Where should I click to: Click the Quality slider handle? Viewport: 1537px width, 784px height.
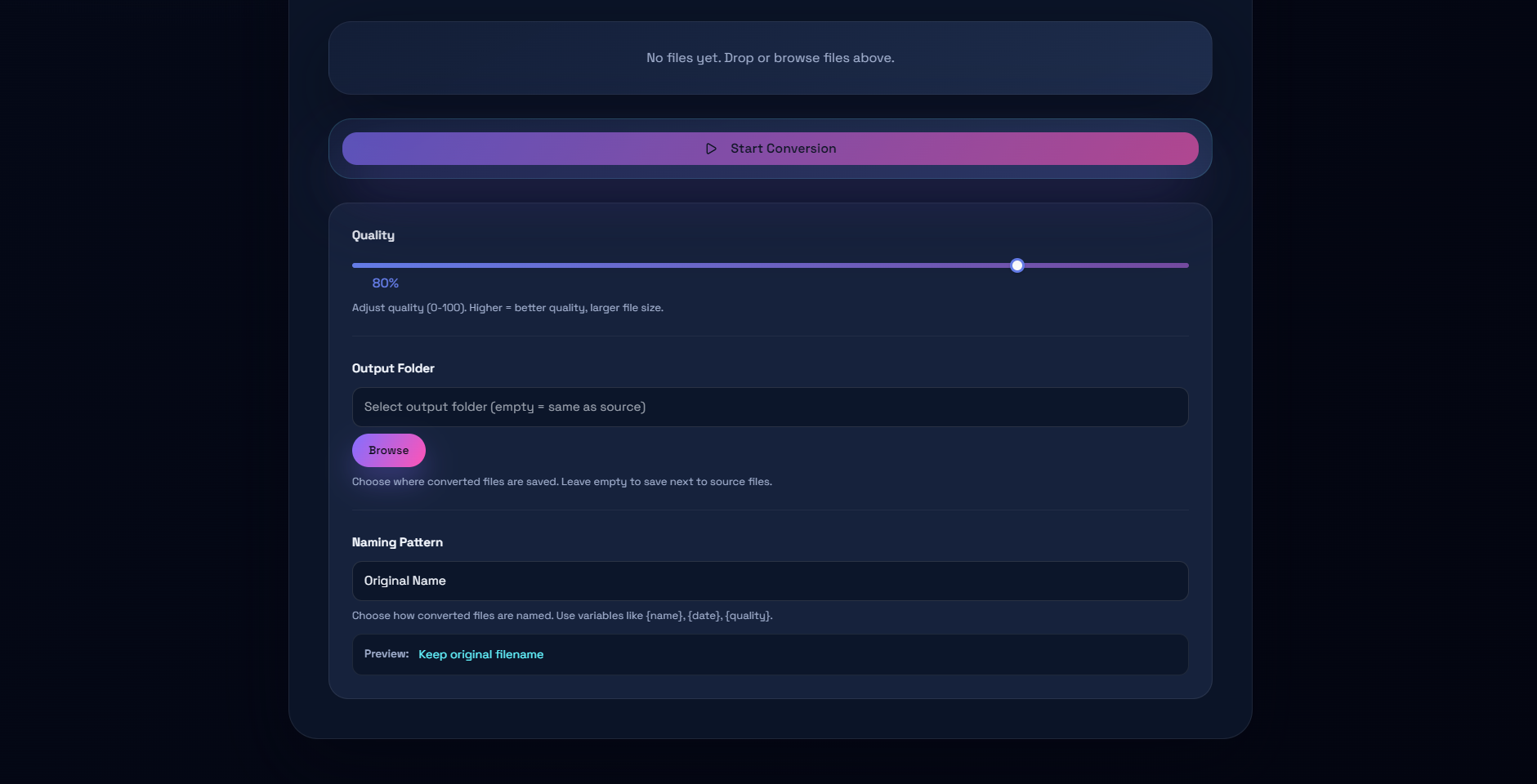(x=1016, y=265)
